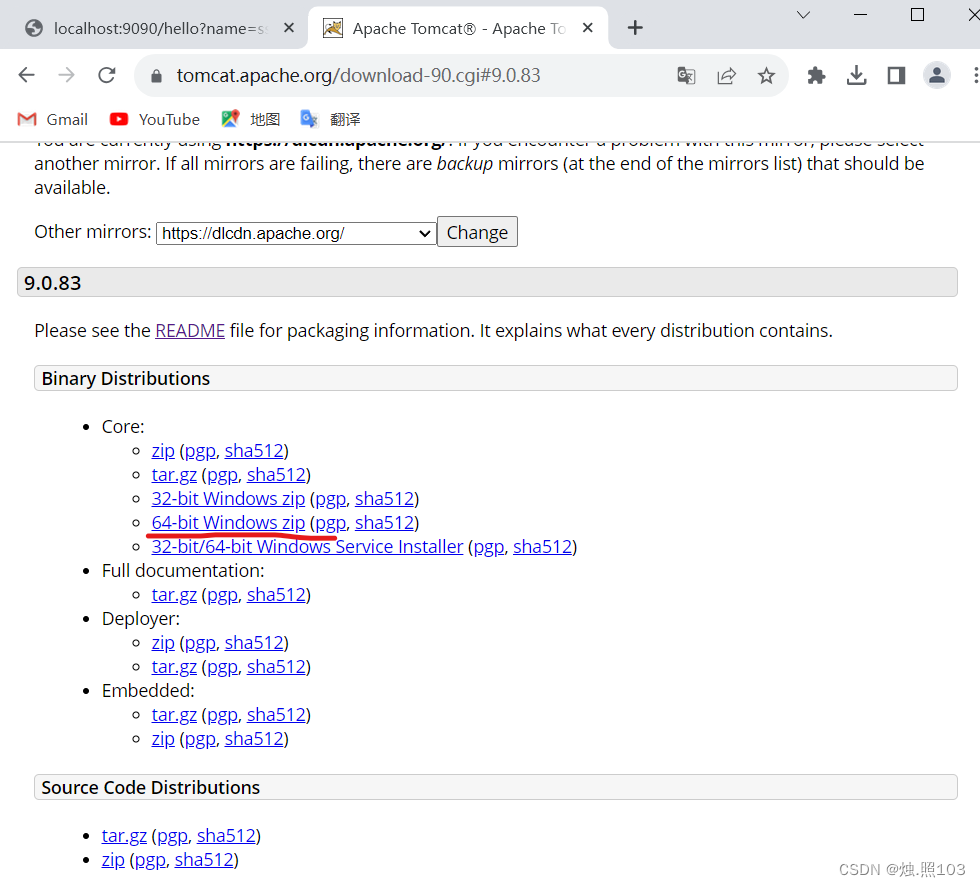Open tab search chevron
980x887 pixels.
[x=803, y=14]
